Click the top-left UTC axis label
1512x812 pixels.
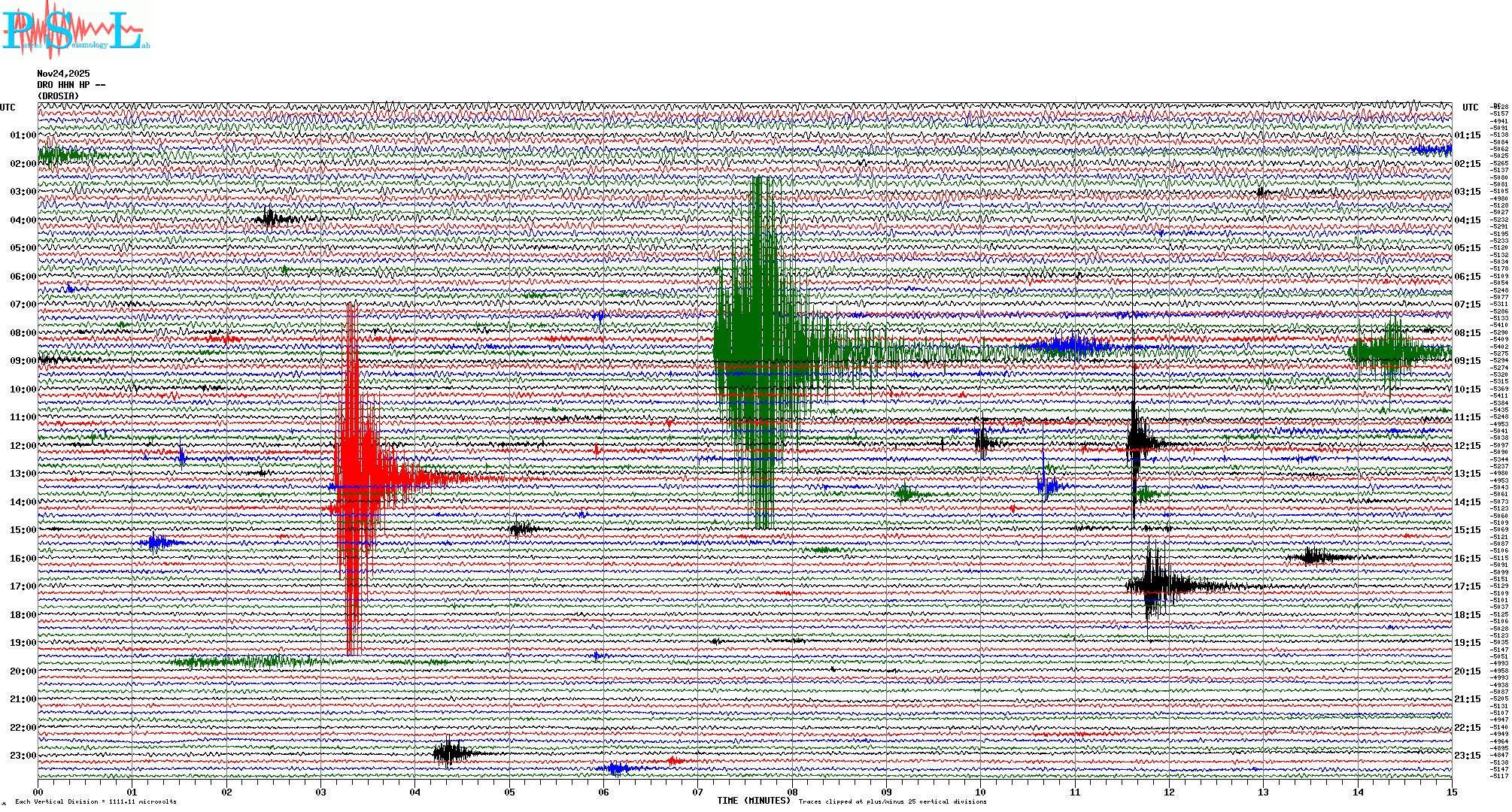(x=8, y=108)
